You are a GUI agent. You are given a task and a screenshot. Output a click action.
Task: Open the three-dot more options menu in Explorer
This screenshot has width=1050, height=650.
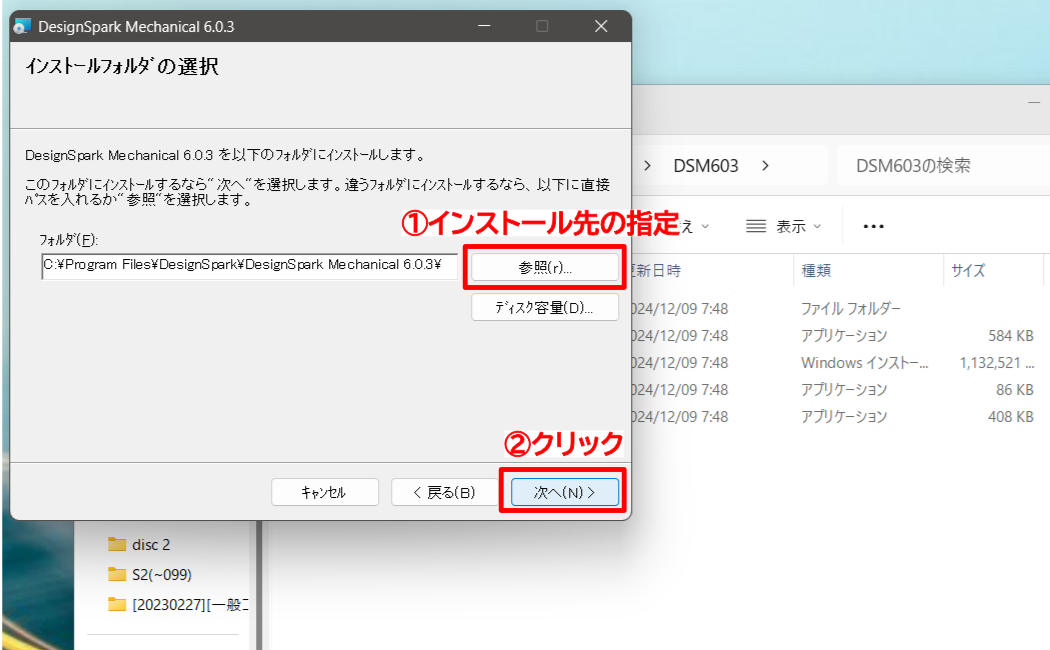(x=873, y=226)
